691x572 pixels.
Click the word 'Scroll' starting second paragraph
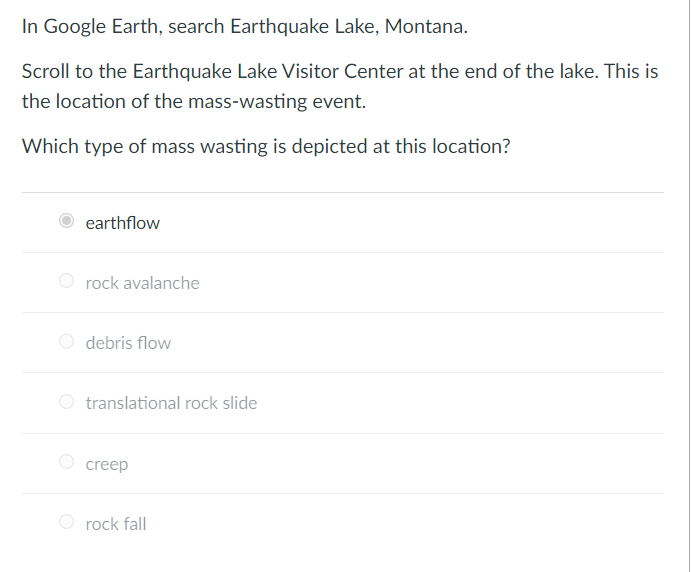point(46,71)
